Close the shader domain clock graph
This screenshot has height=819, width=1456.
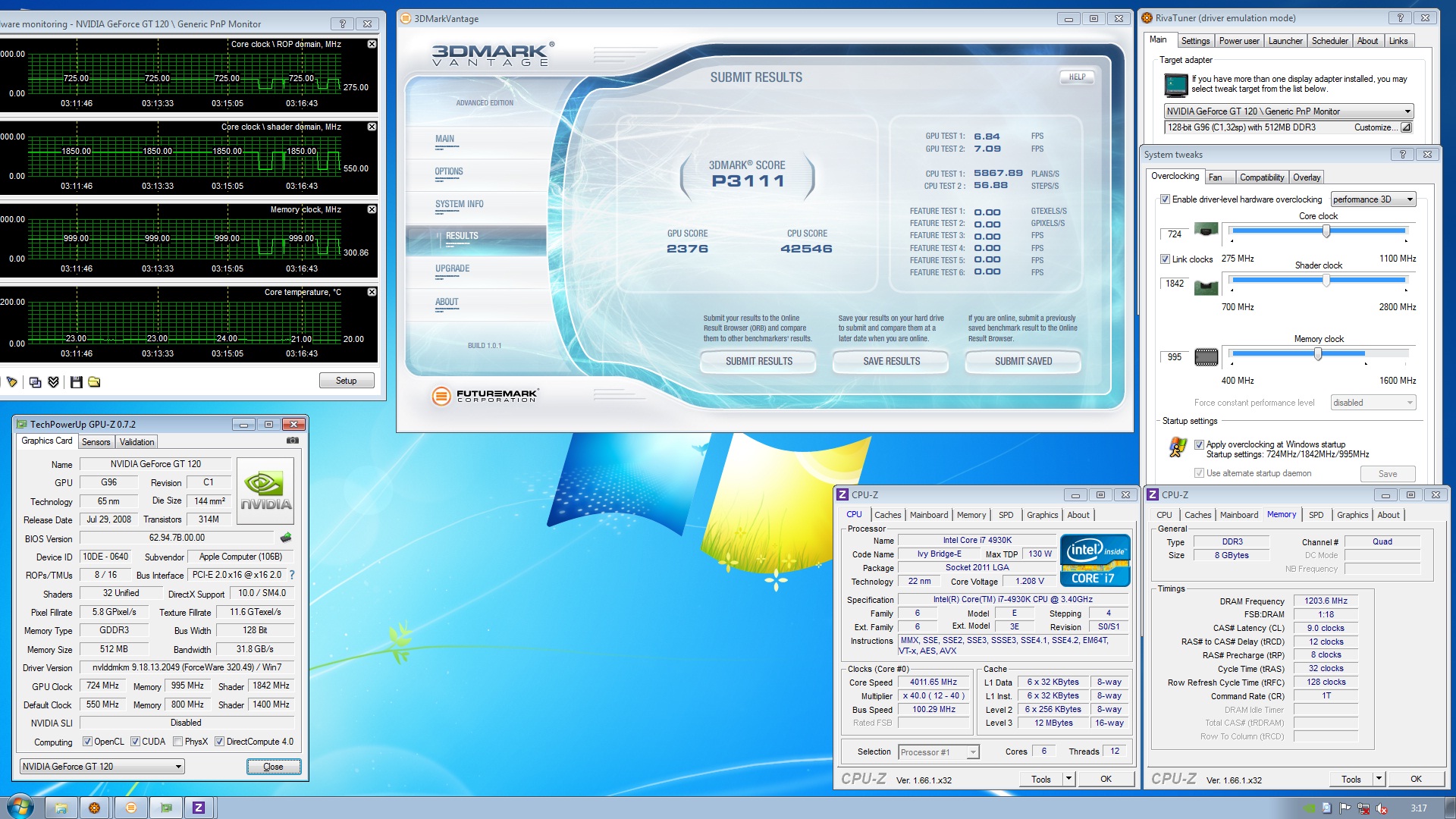click(372, 127)
